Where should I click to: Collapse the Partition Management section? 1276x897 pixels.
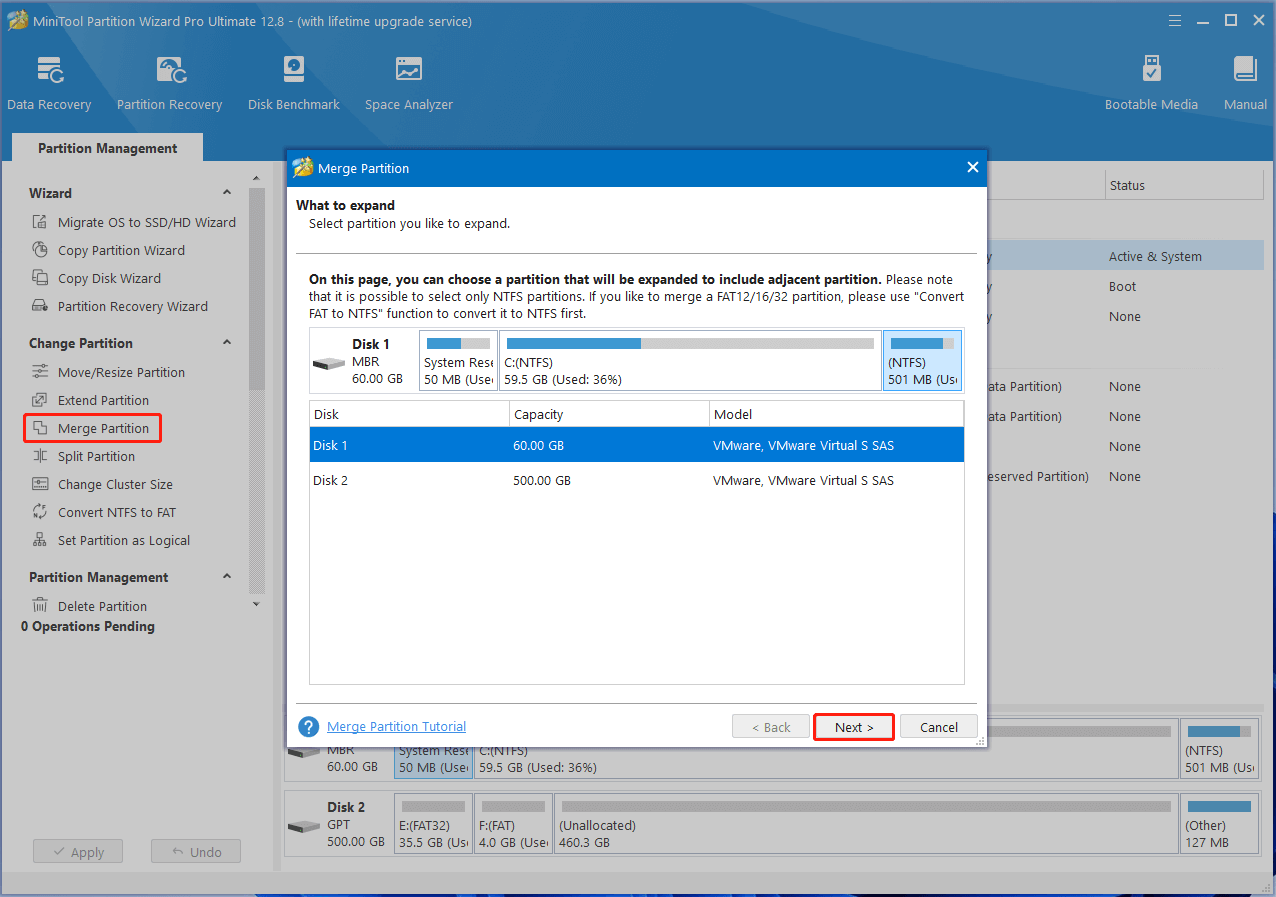[227, 577]
